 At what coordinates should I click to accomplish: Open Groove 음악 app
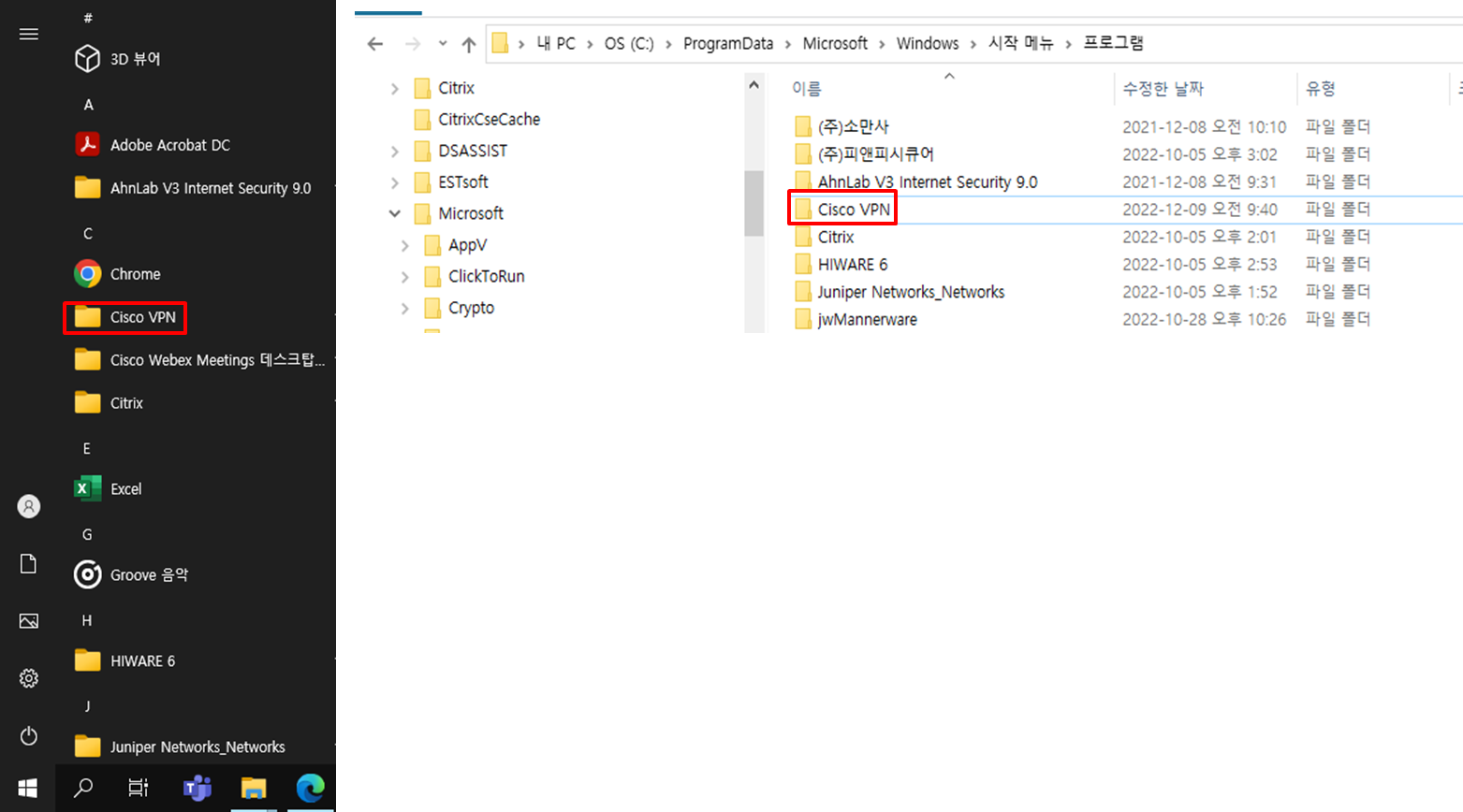131,574
